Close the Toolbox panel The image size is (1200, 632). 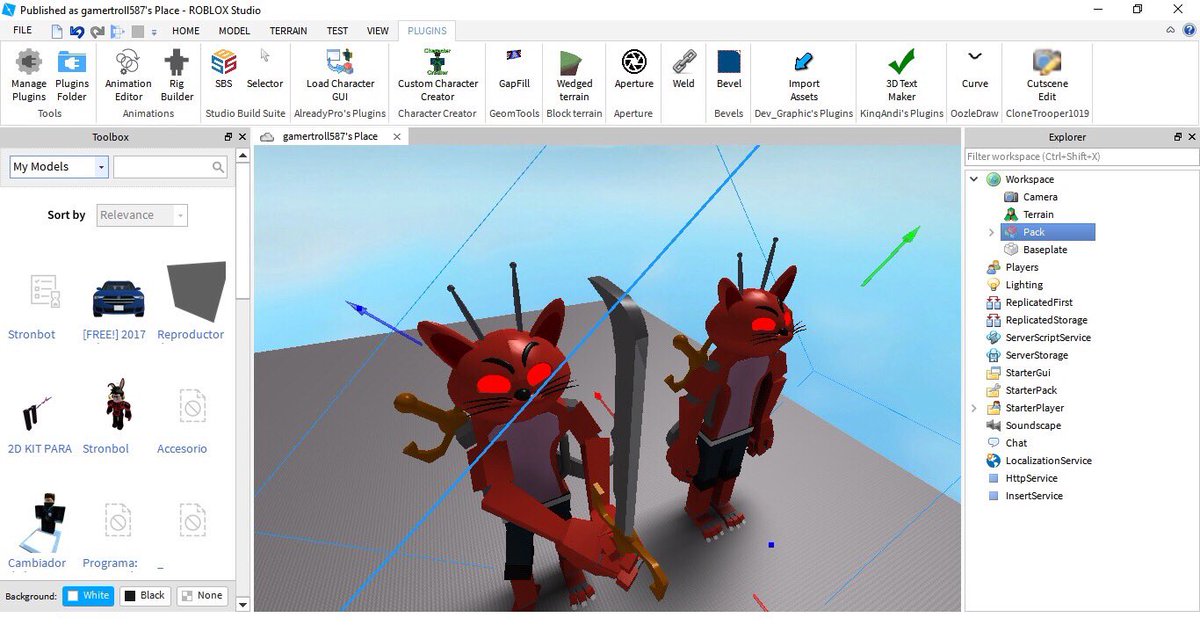[242, 137]
